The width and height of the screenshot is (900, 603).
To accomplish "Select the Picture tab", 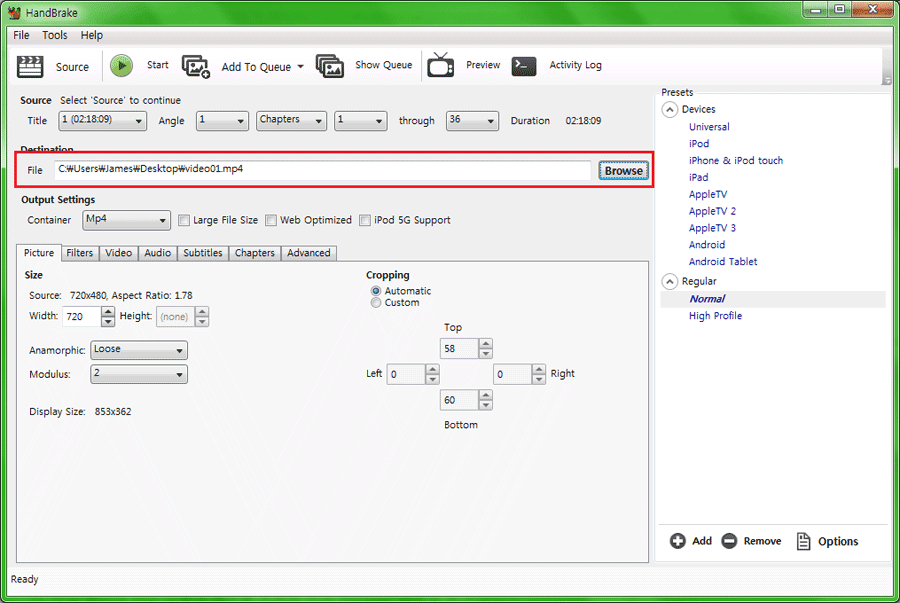I will click(38, 252).
